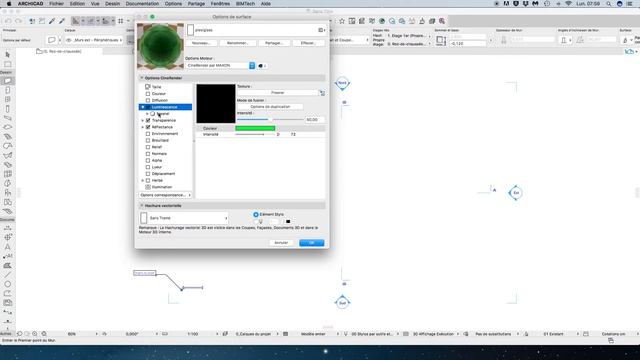The image size is (640, 360).
Task: Select the Column tool in the toolbox
Action: pos(7,109)
